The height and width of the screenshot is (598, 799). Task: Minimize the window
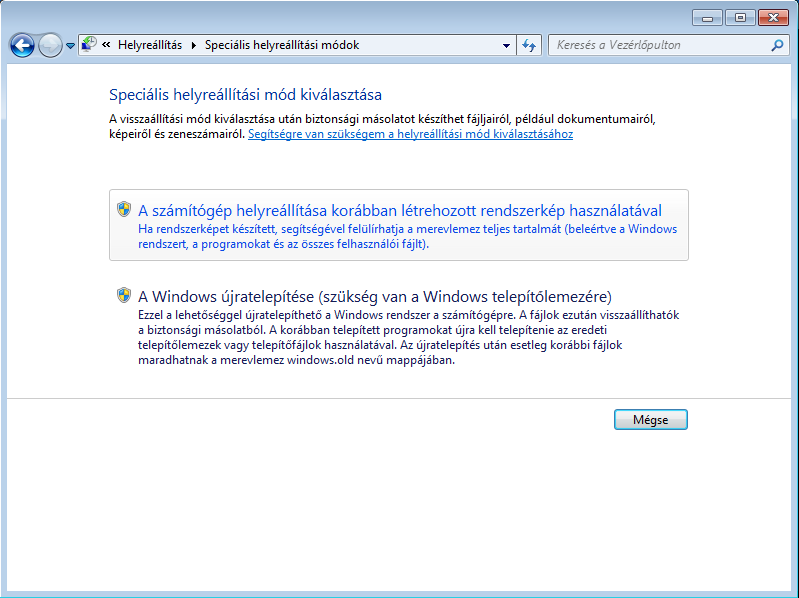tap(707, 18)
